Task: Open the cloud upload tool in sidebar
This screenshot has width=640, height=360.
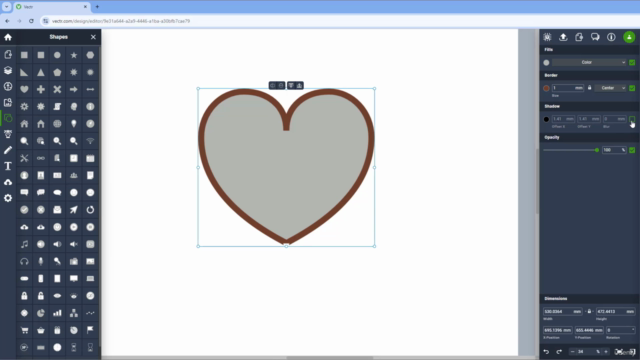Action: coord(8,182)
